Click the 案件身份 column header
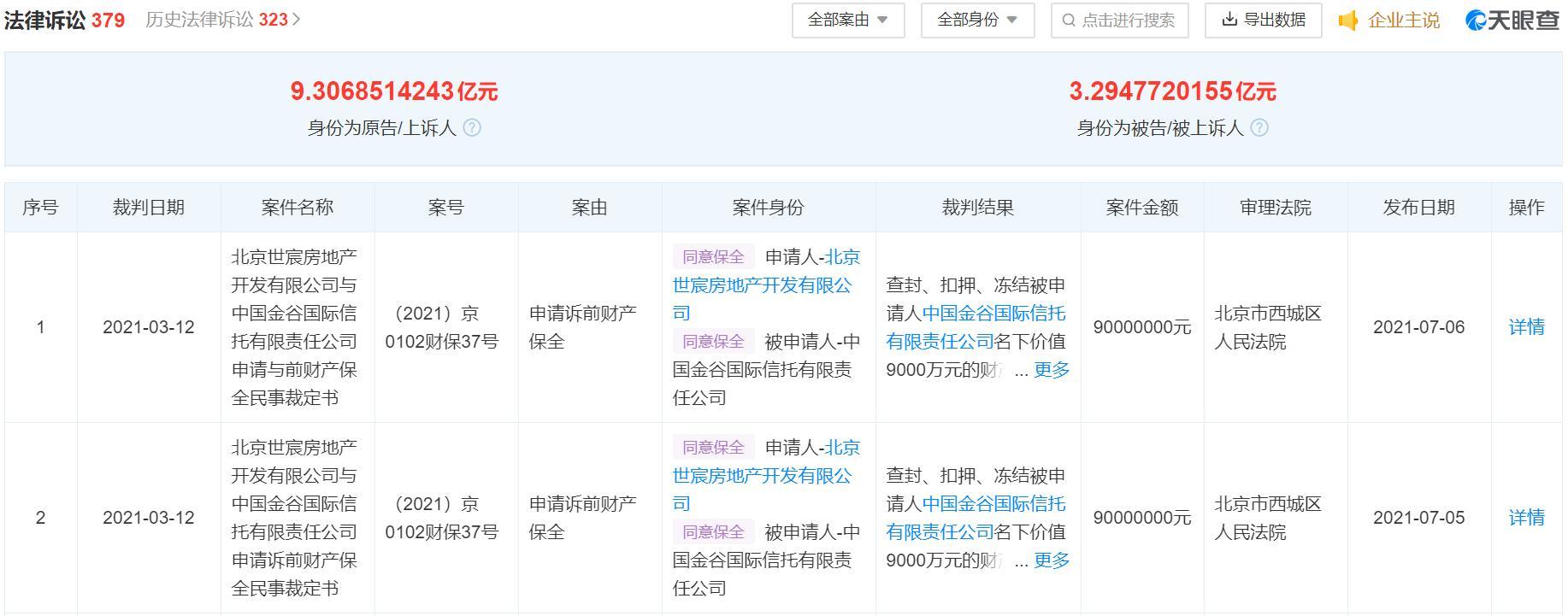Viewport: 1568px width, 616px height. [x=769, y=208]
